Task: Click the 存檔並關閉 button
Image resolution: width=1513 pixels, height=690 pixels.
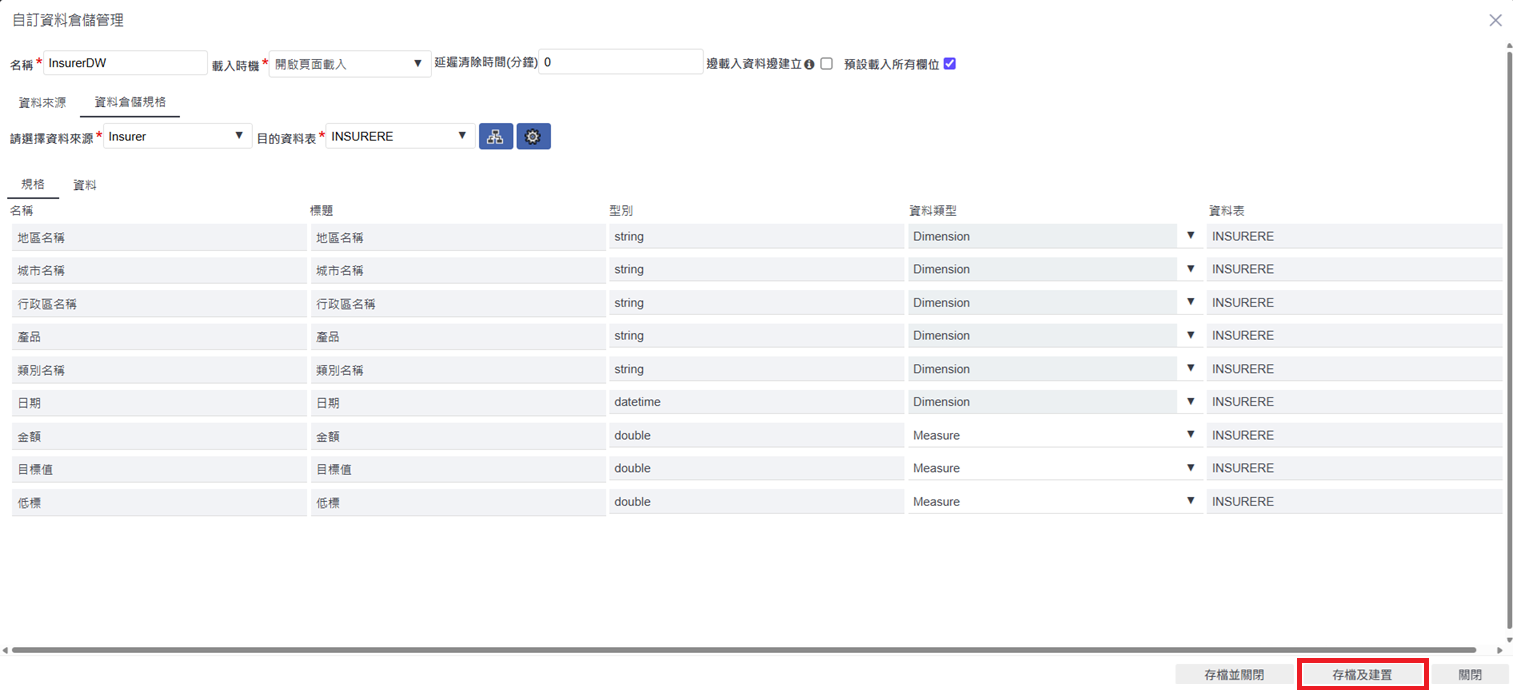Action: tap(1234, 675)
